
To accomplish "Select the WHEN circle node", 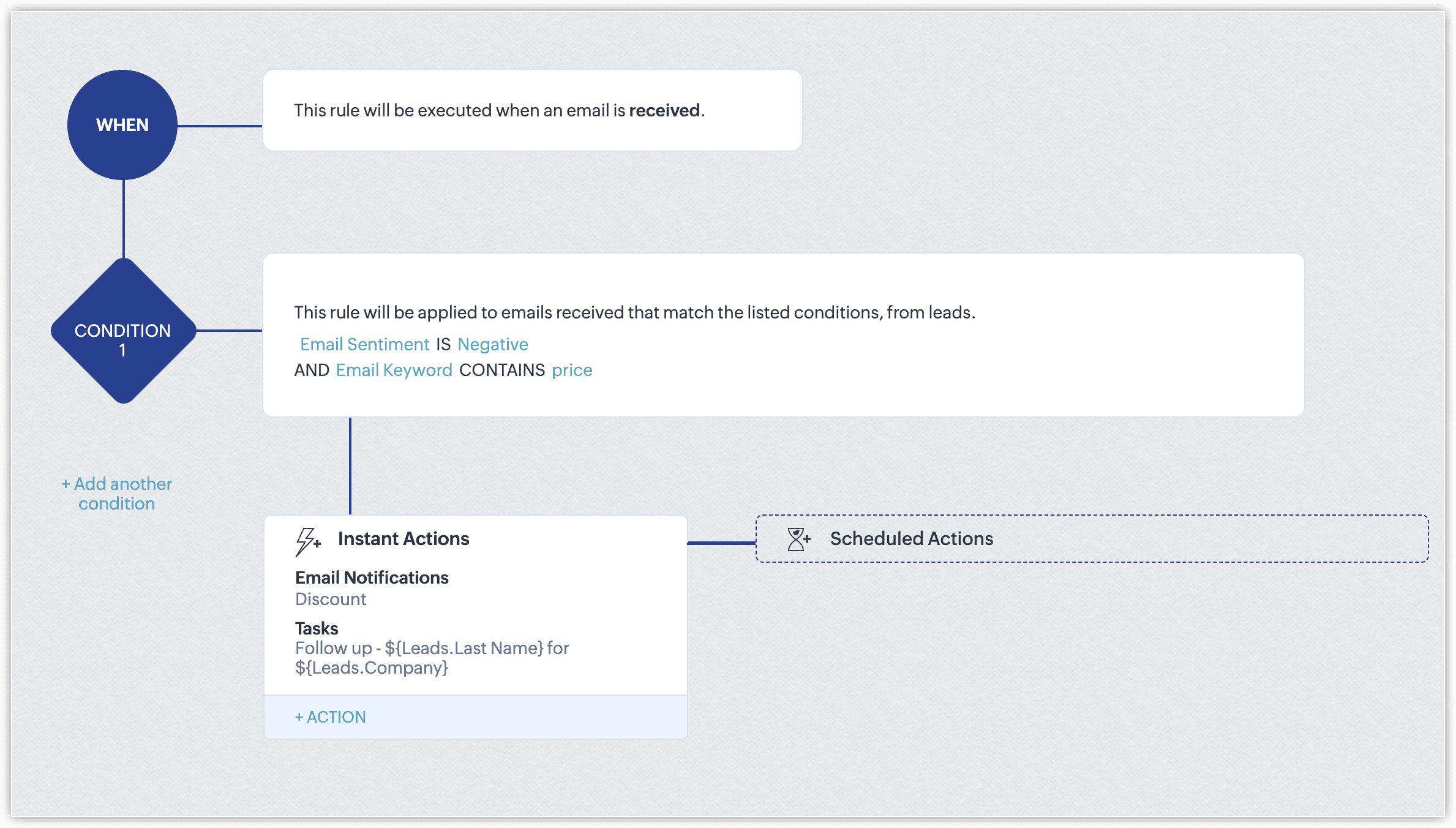I will coord(122,125).
